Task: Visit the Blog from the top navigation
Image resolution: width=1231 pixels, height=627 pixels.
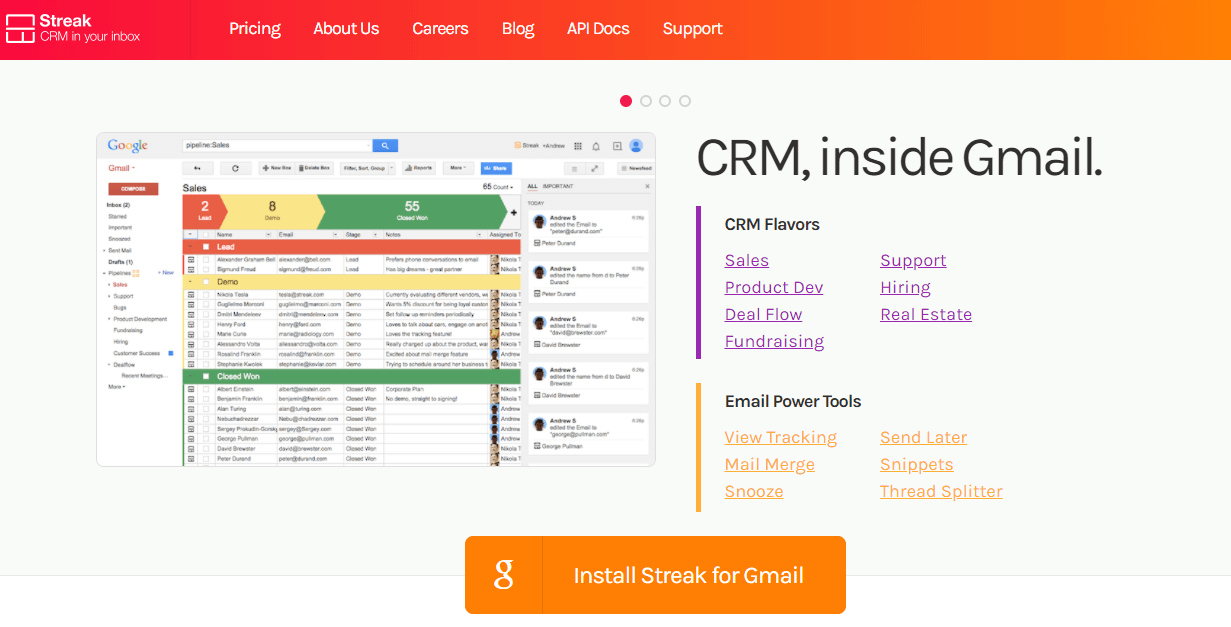Action: click(x=518, y=29)
